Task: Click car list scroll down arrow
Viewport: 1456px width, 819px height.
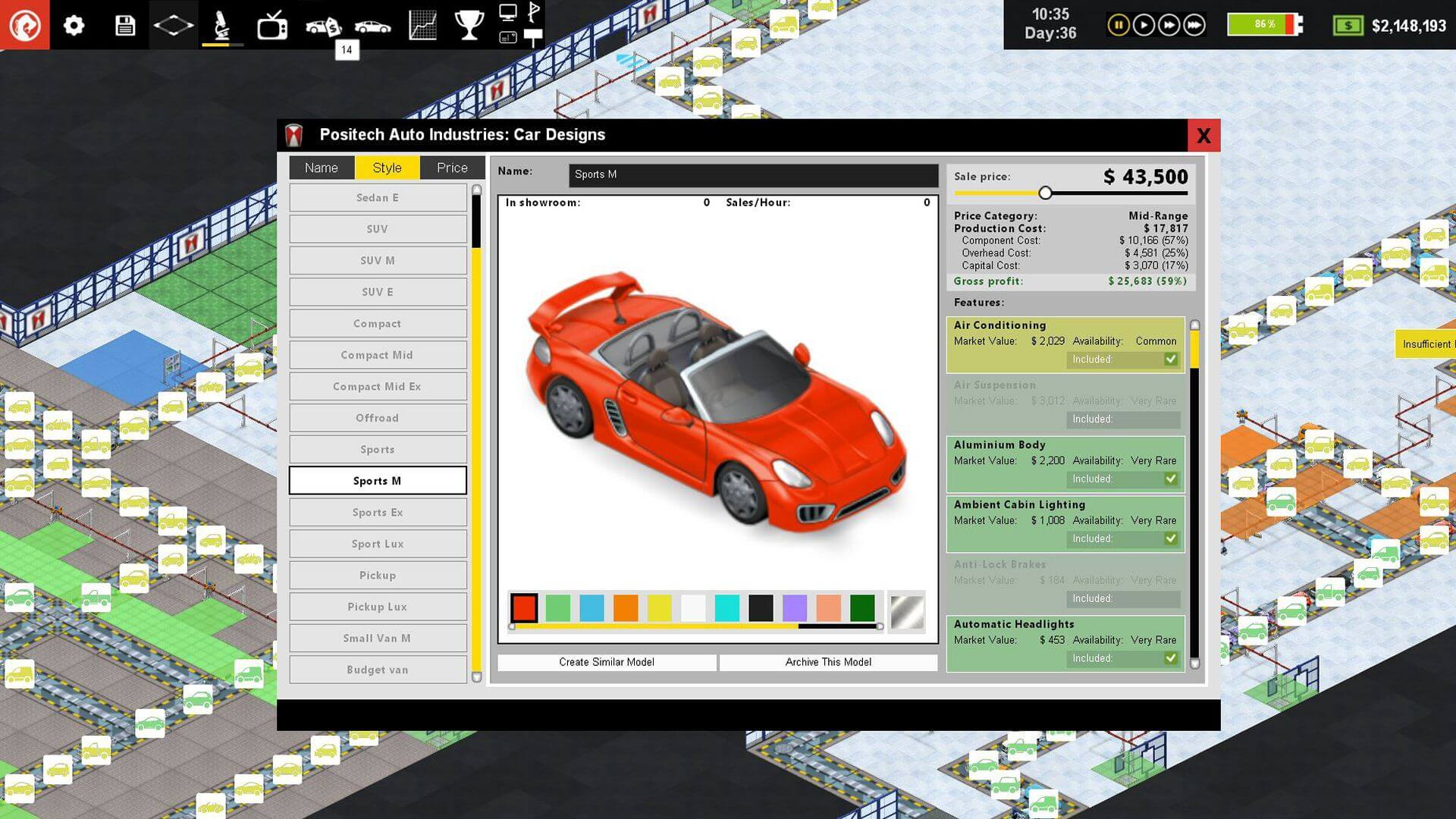Action: (476, 676)
